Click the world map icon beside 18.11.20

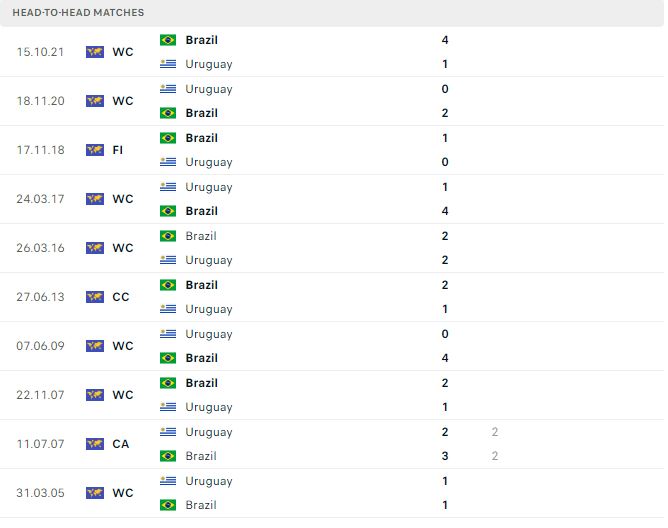click(x=95, y=101)
